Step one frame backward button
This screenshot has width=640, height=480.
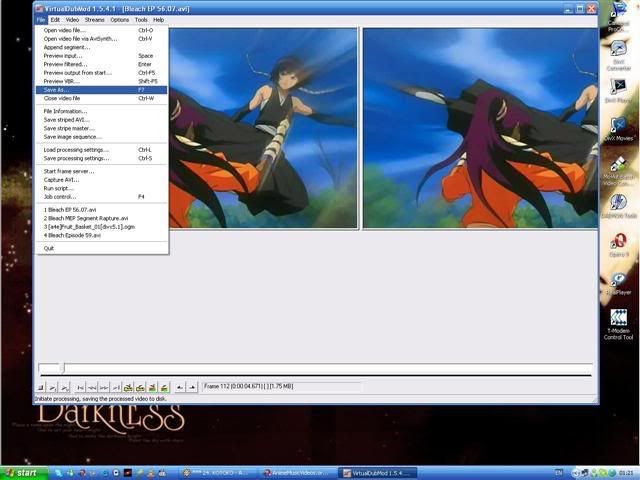tap(92, 387)
